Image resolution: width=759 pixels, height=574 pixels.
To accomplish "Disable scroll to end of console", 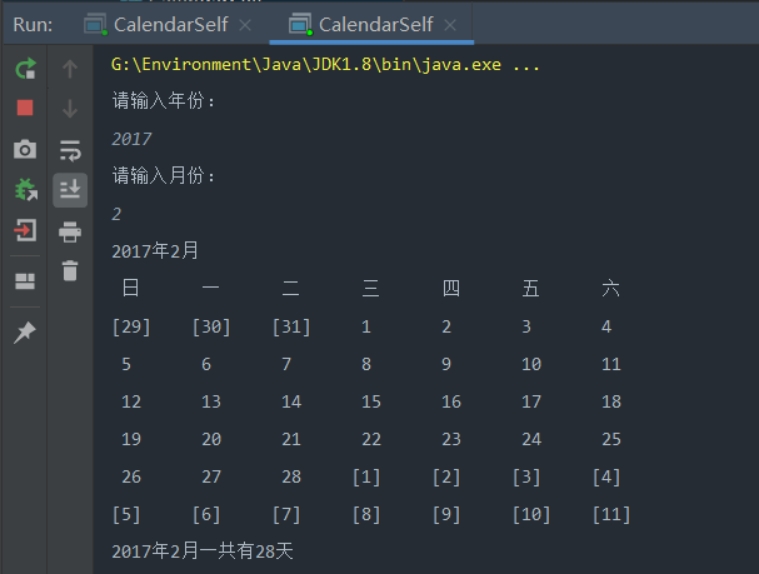I will (69, 190).
